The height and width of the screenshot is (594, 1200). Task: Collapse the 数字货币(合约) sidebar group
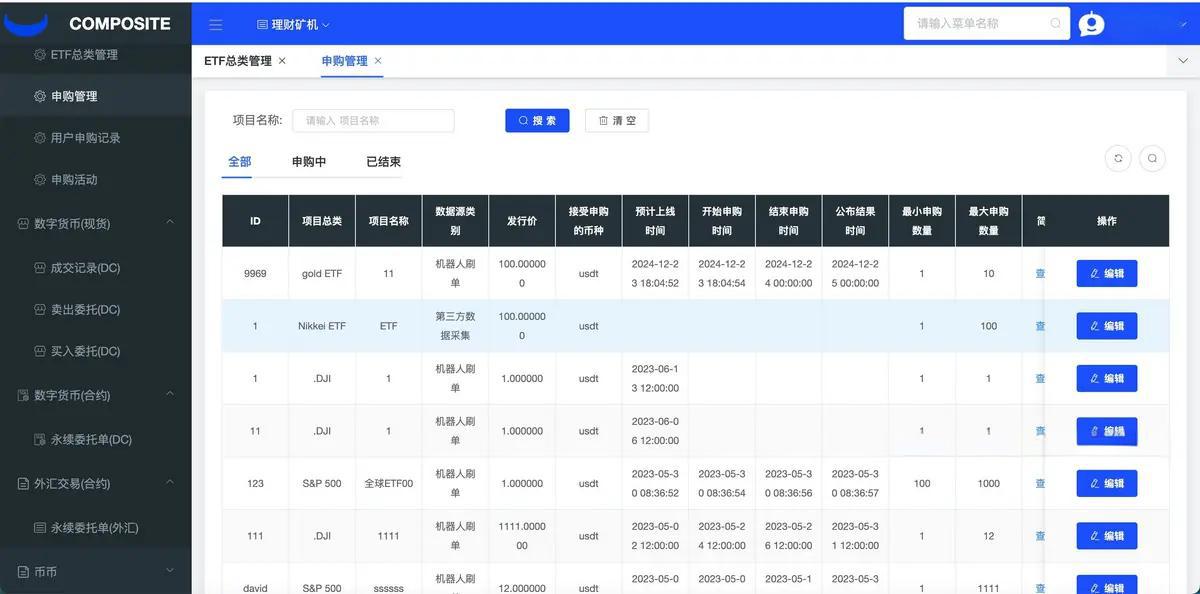coord(95,395)
